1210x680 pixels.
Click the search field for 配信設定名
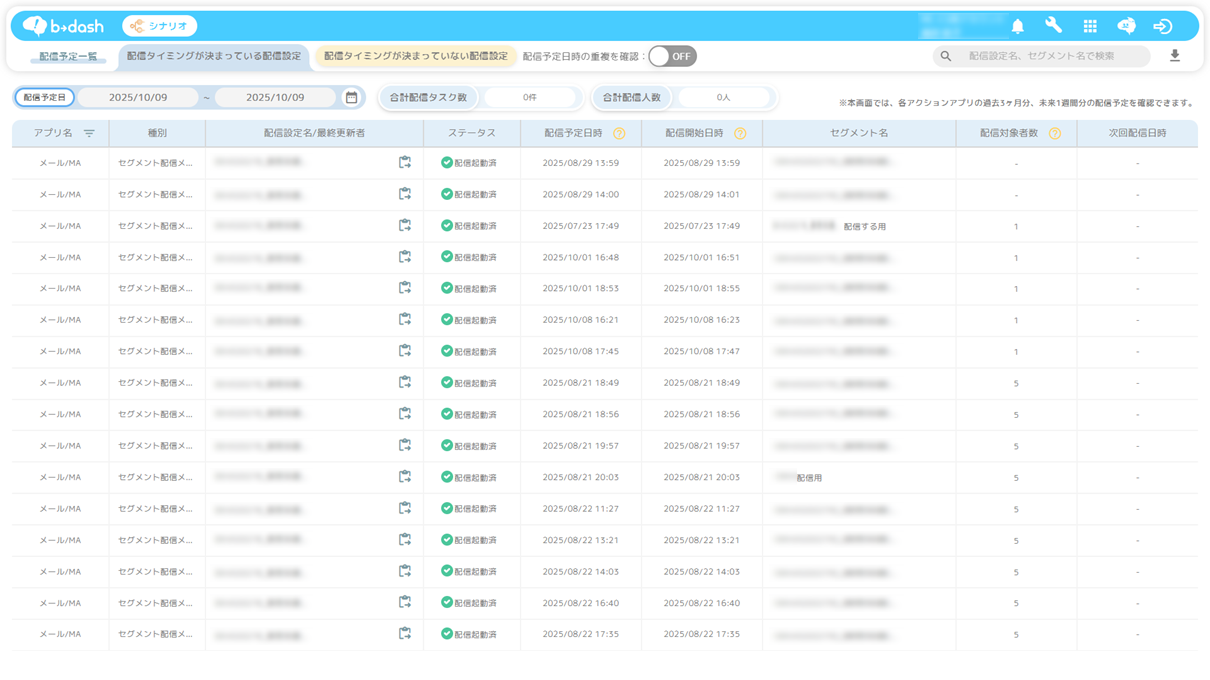(x=1050, y=56)
